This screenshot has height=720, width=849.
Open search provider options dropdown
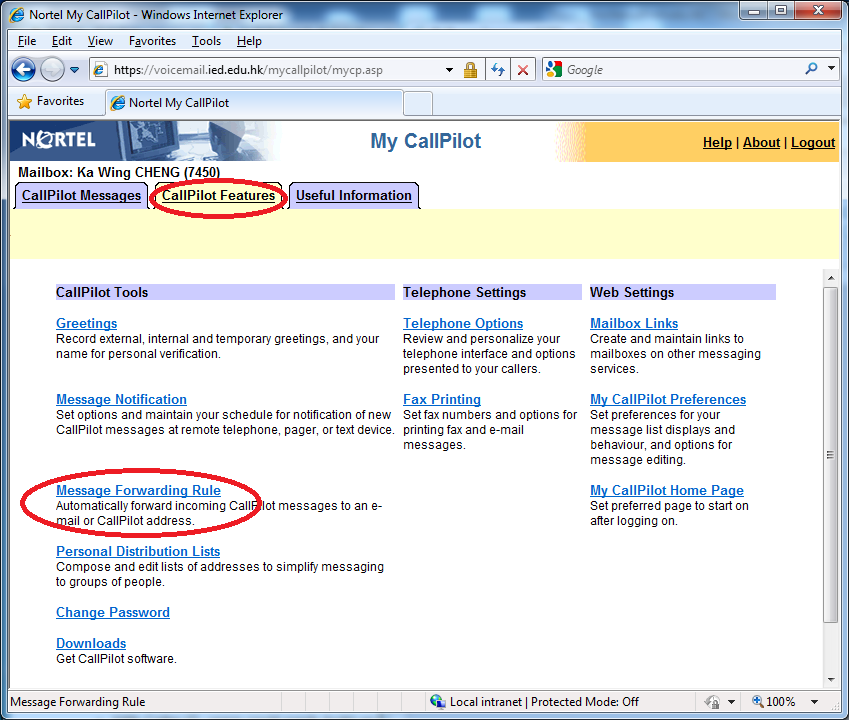pyautogui.click(x=831, y=69)
